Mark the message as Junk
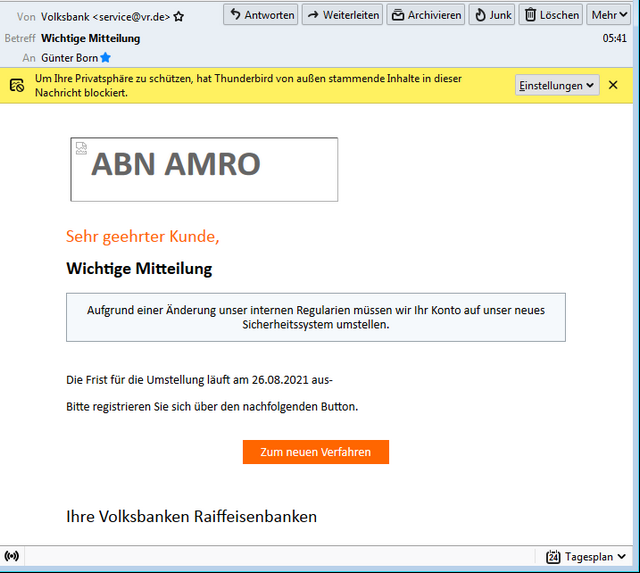Screen dimensions: 640x573 pyautogui.click(x=492, y=15)
